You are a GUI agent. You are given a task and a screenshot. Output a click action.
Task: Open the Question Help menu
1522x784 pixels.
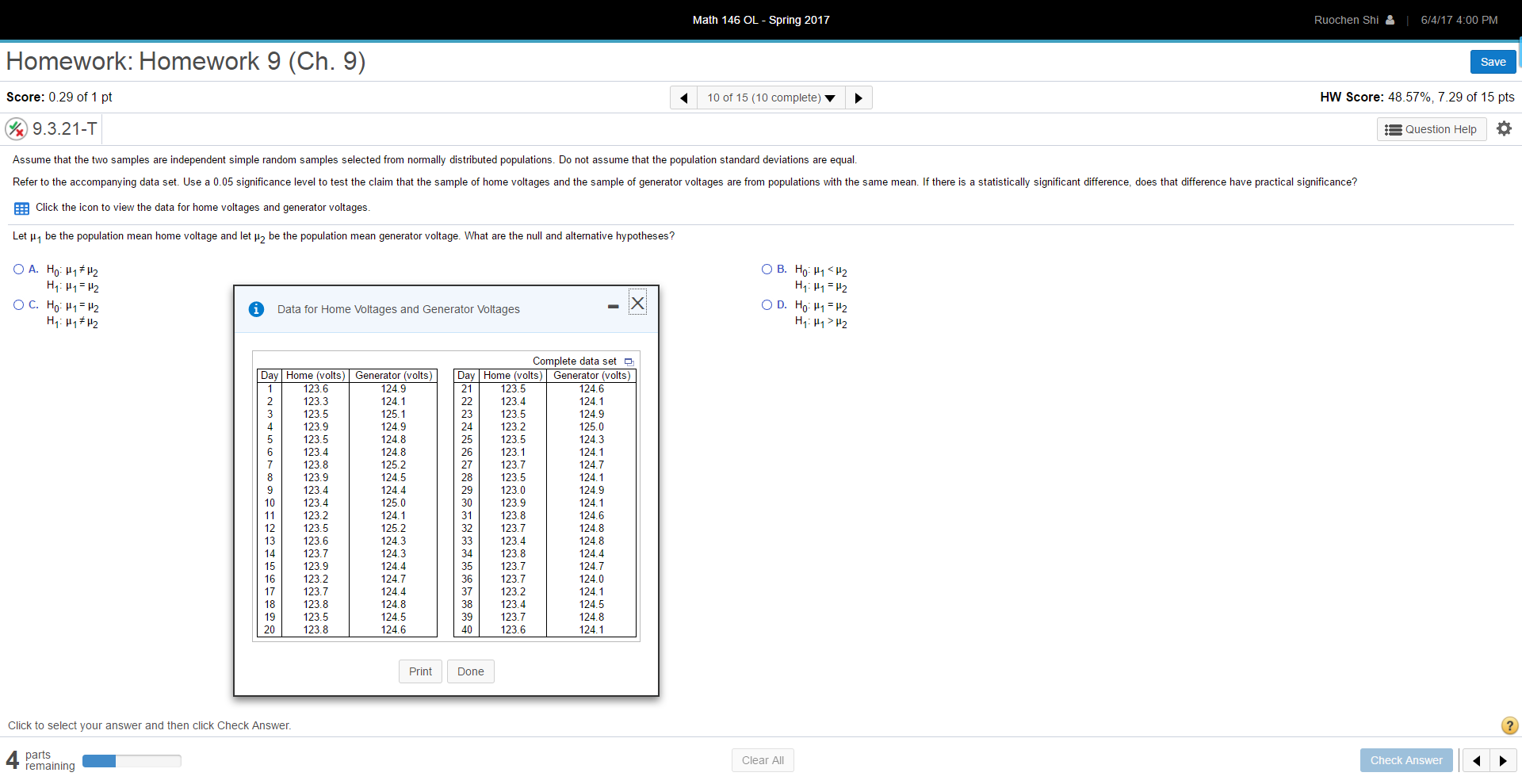click(1432, 129)
